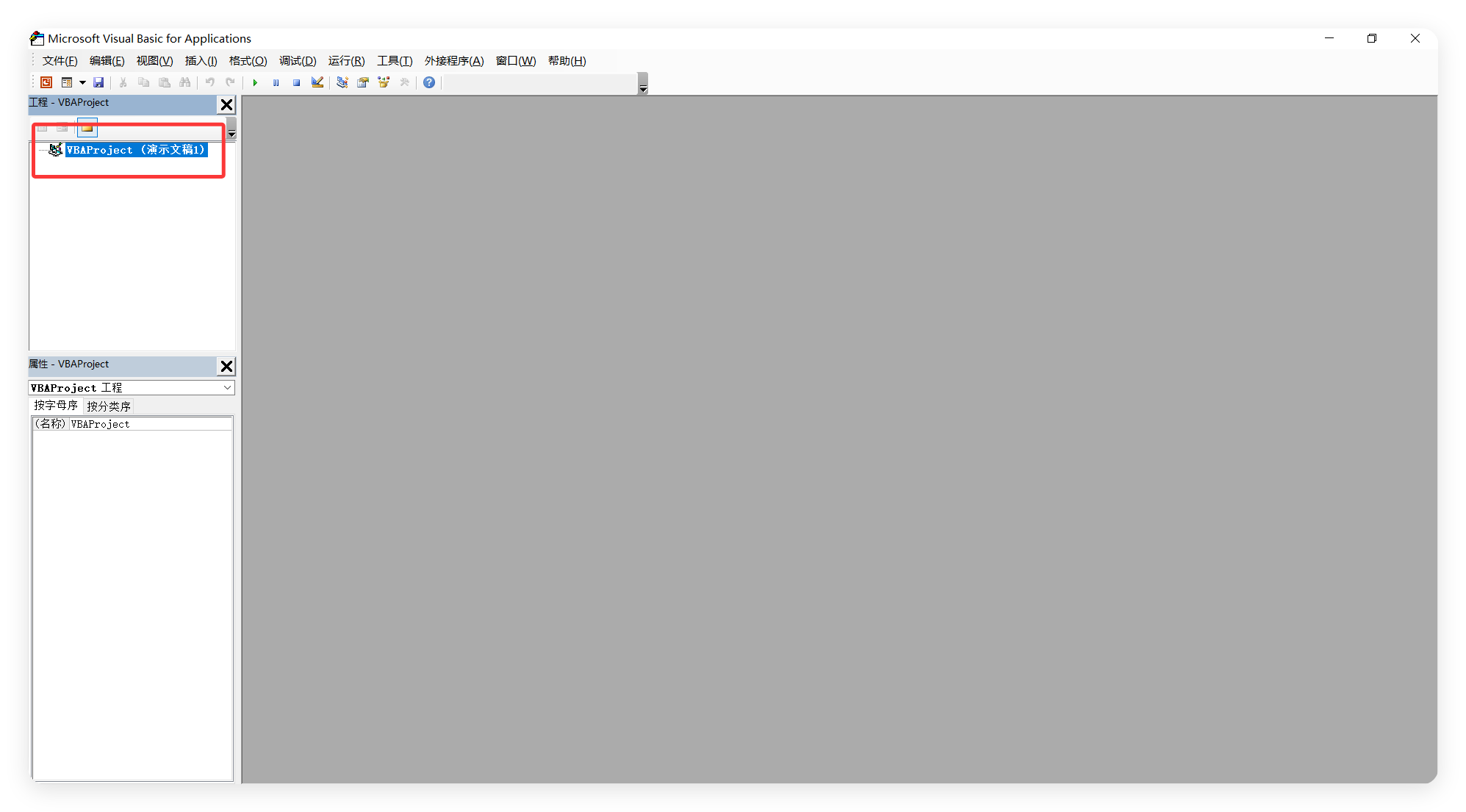The image size is (1466, 812).
Task: Open the Insert Object dropdown arrow
Action: coord(82,82)
